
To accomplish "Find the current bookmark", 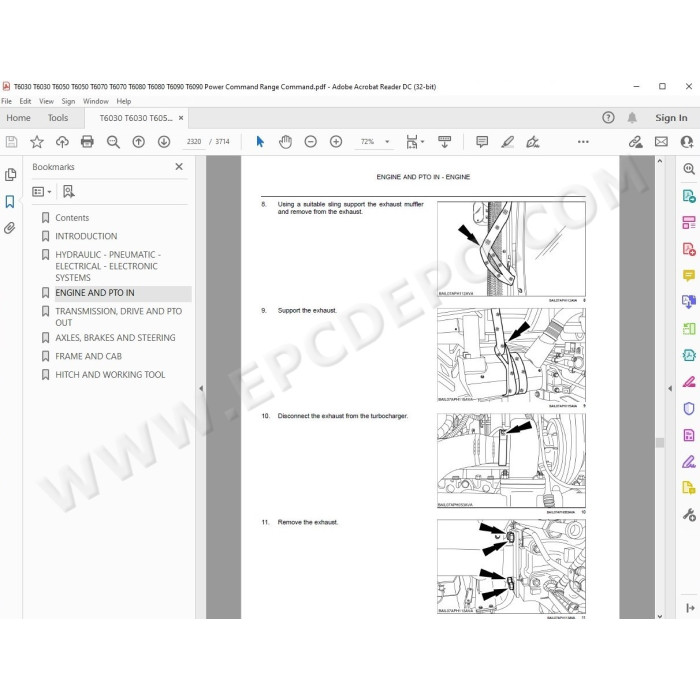I will point(68,192).
